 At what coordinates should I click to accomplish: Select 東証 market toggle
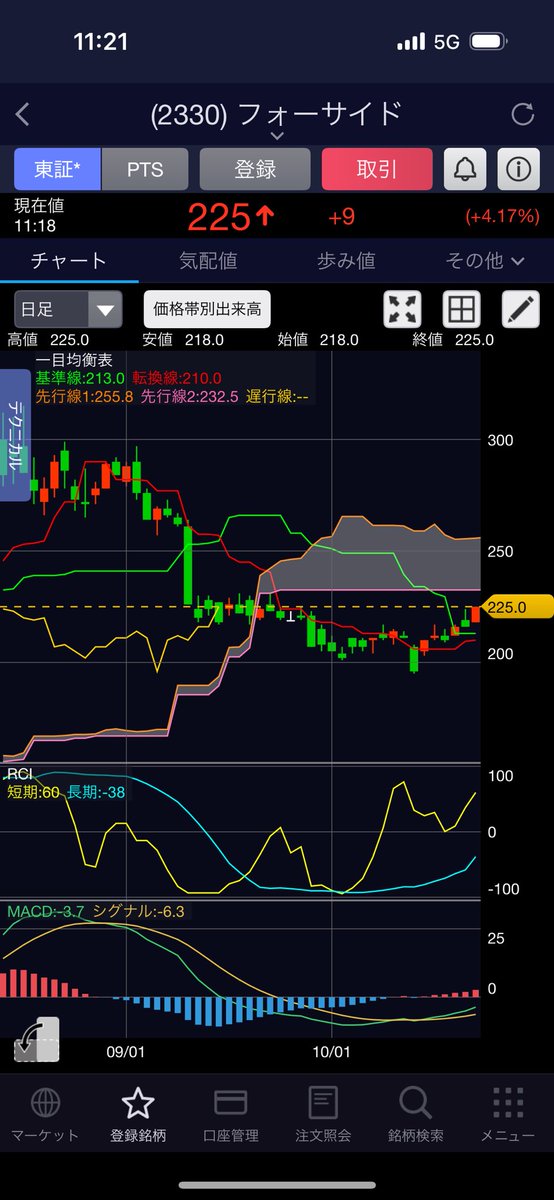57,169
